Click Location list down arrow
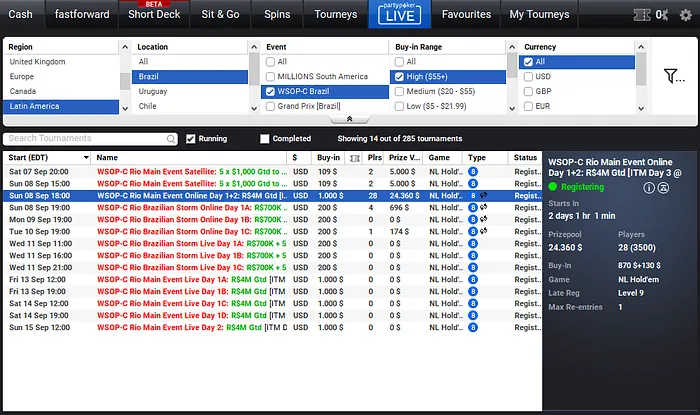700x415 pixels. click(x=254, y=108)
